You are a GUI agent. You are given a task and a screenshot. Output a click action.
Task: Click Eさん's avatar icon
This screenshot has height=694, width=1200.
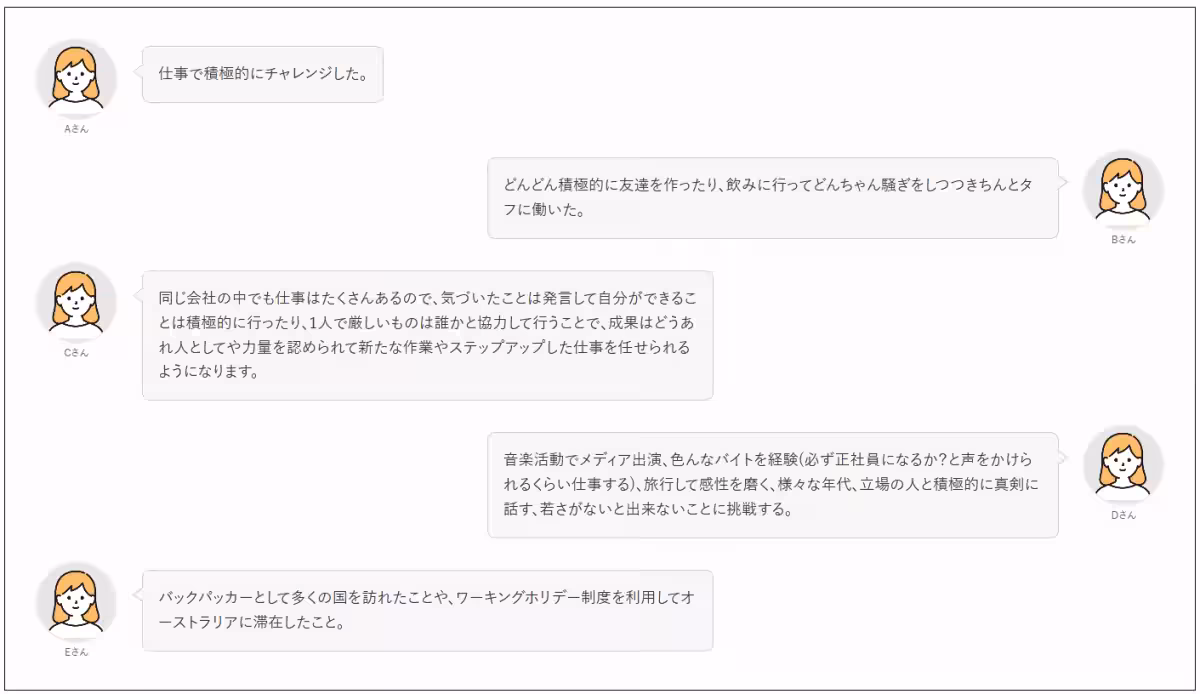76,602
